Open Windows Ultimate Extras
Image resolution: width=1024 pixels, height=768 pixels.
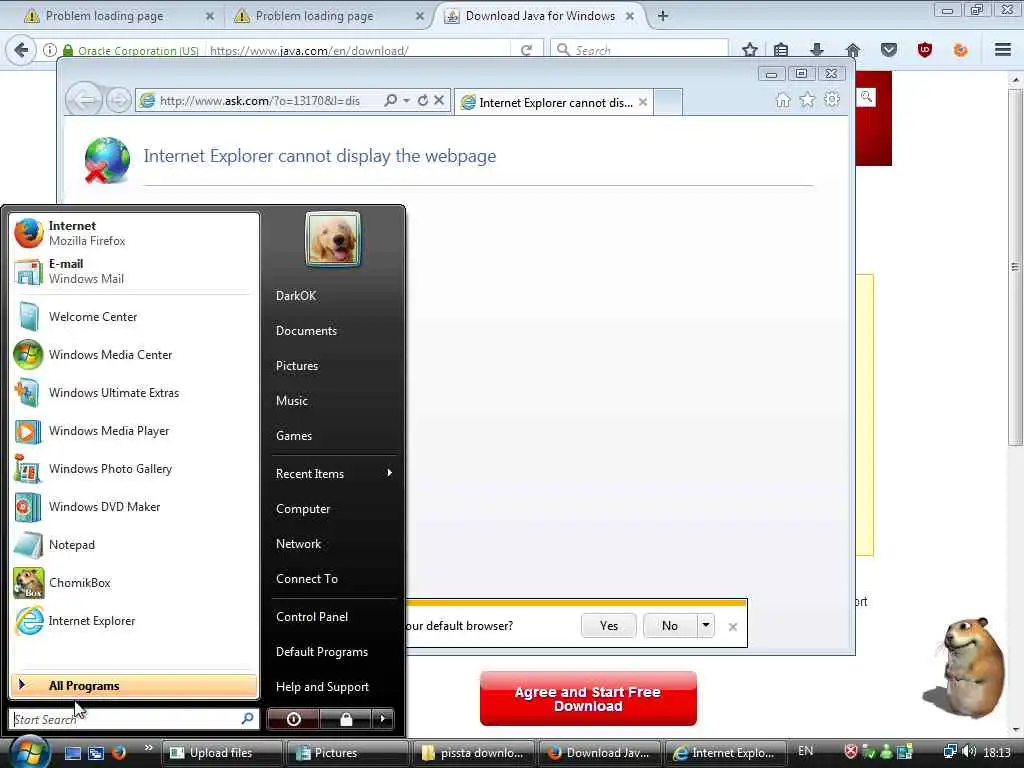(134, 392)
